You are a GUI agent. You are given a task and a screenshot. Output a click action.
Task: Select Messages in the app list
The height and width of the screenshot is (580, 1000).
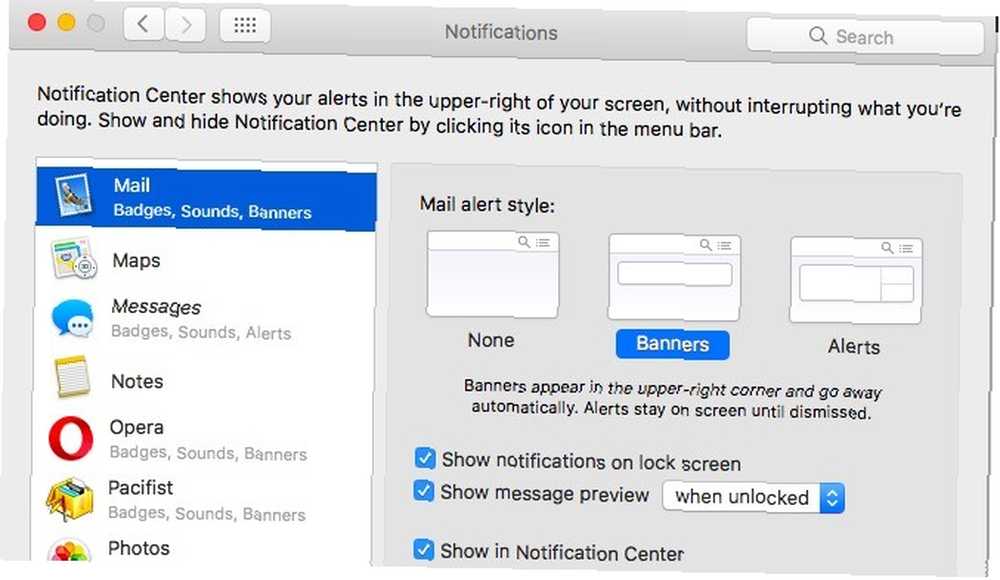pyautogui.click(x=203, y=319)
